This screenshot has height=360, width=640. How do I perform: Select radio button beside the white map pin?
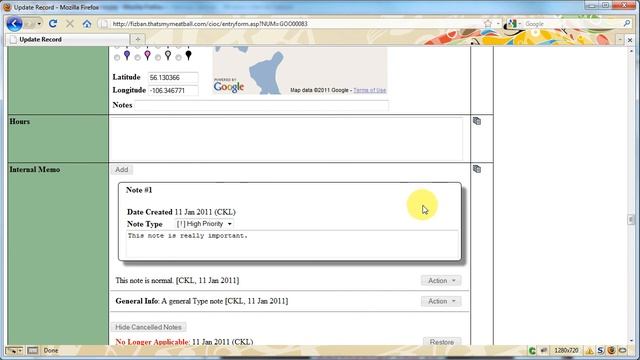coord(158,58)
